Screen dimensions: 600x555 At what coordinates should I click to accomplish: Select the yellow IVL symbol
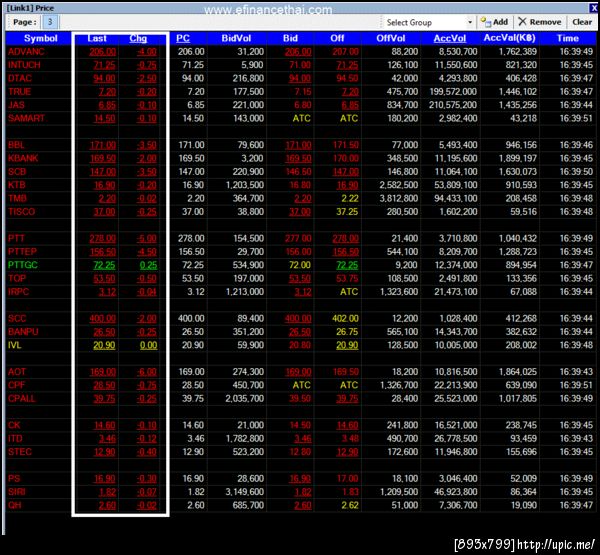point(14,345)
